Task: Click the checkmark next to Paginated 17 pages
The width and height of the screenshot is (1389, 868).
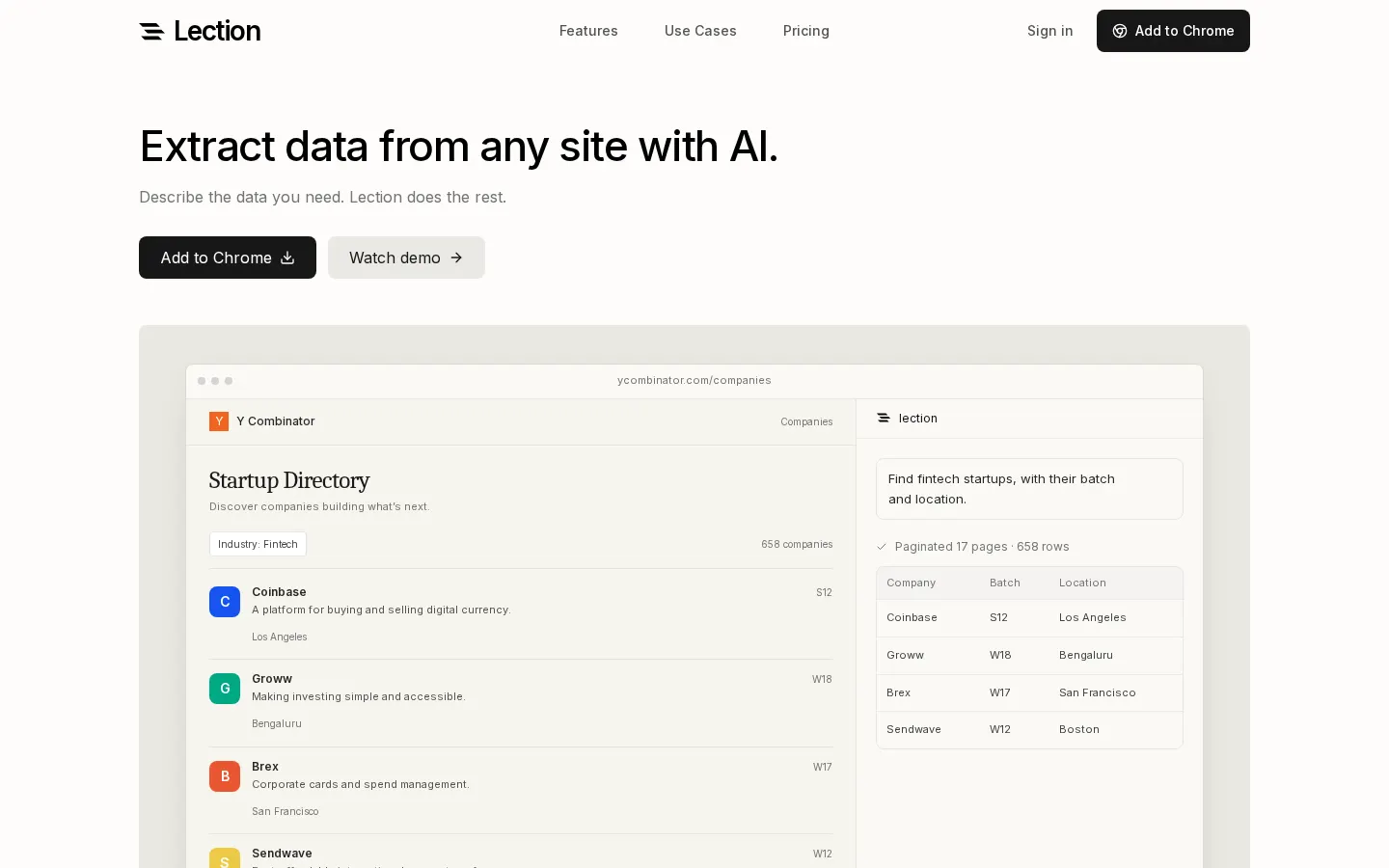Action: tap(882, 547)
